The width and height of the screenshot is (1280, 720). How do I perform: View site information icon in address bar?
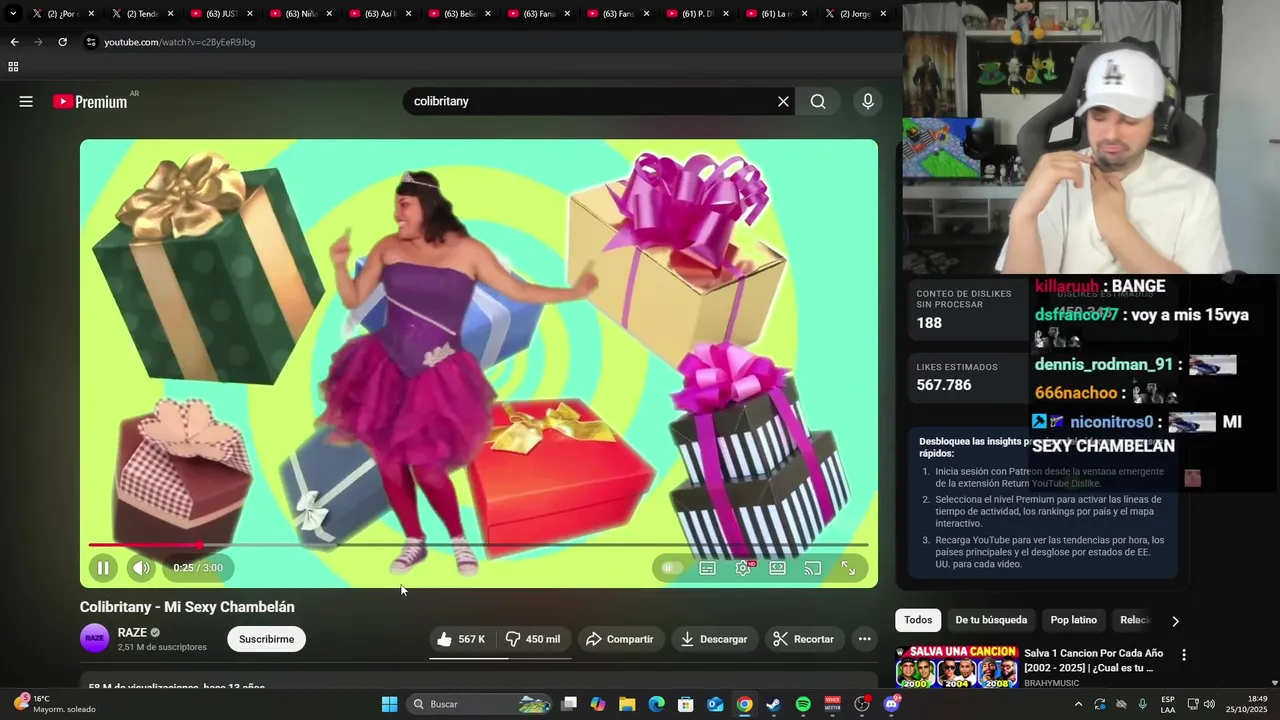[x=91, y=42]
